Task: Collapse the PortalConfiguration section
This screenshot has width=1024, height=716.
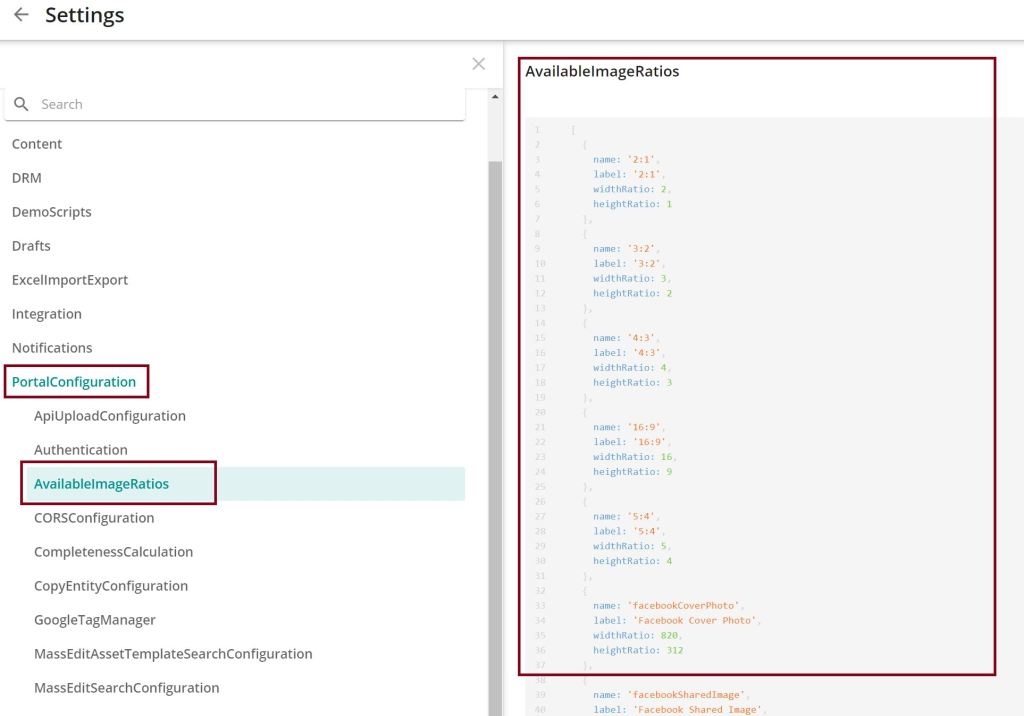Action: (x=74, y=382)
